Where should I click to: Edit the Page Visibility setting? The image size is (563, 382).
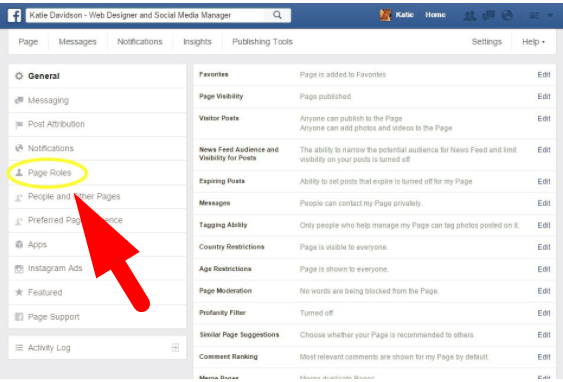click(544, 97)
